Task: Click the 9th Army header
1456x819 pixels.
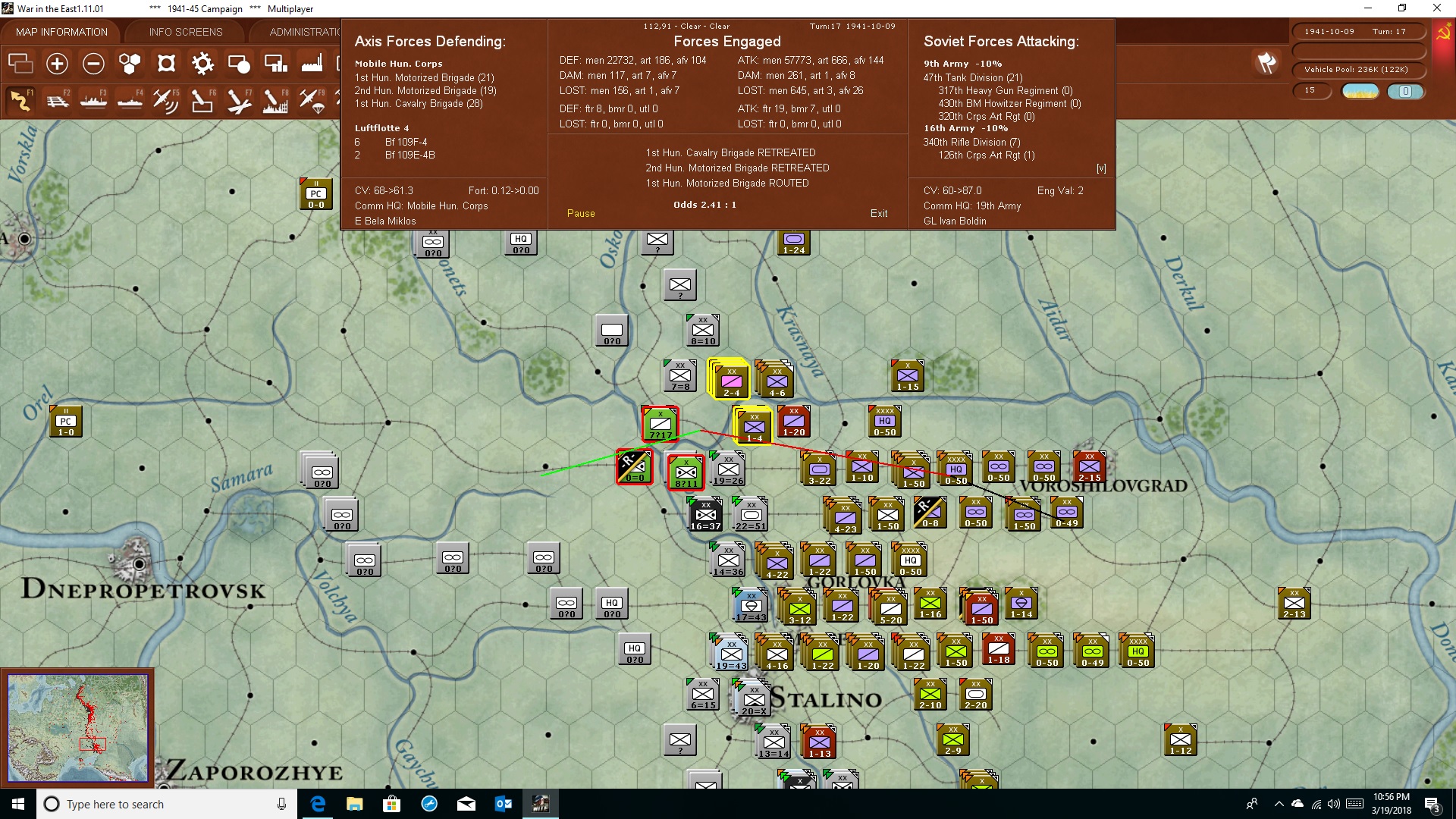Action: click(x=962, y=64)
